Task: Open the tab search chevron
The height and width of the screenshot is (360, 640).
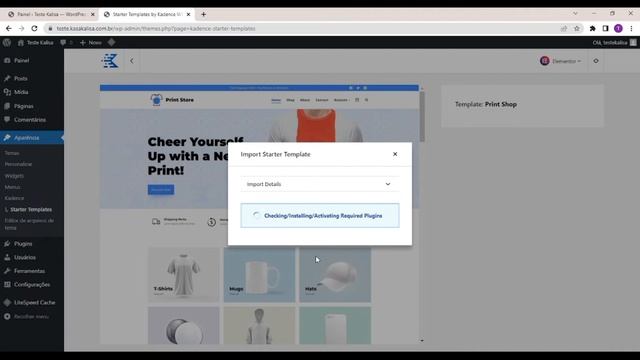Action: [575, 13]
